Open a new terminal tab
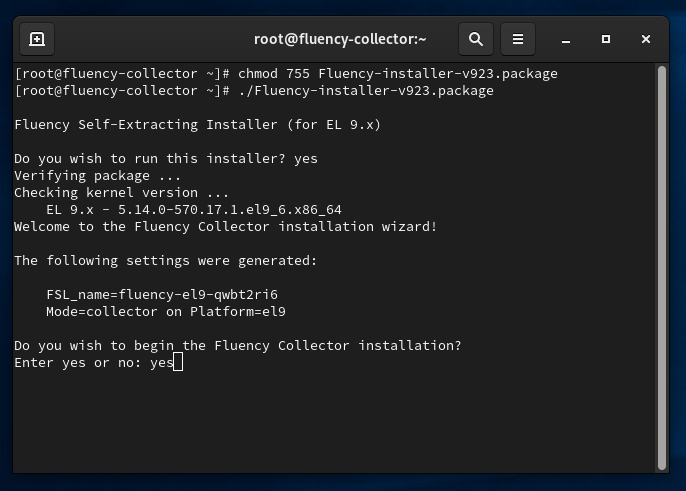686x491 pixels. (37, 39)
